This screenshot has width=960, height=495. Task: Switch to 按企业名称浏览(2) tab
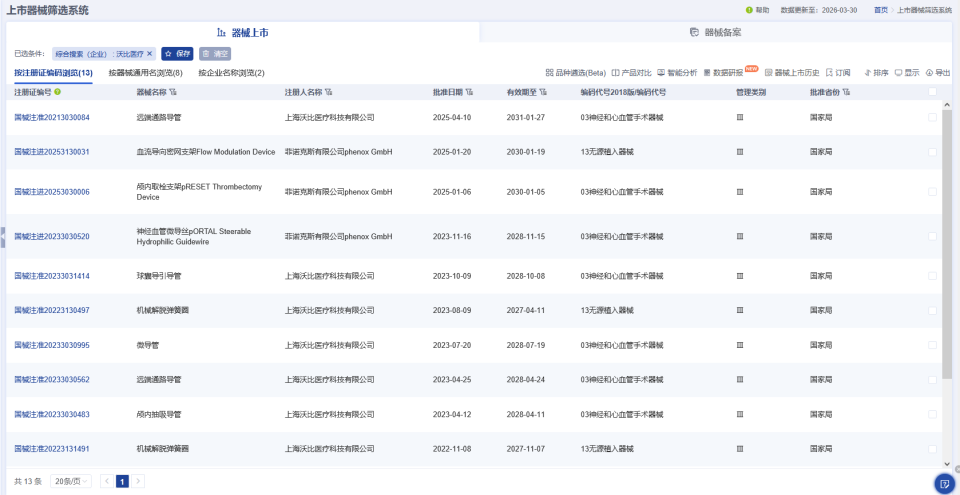231,73
